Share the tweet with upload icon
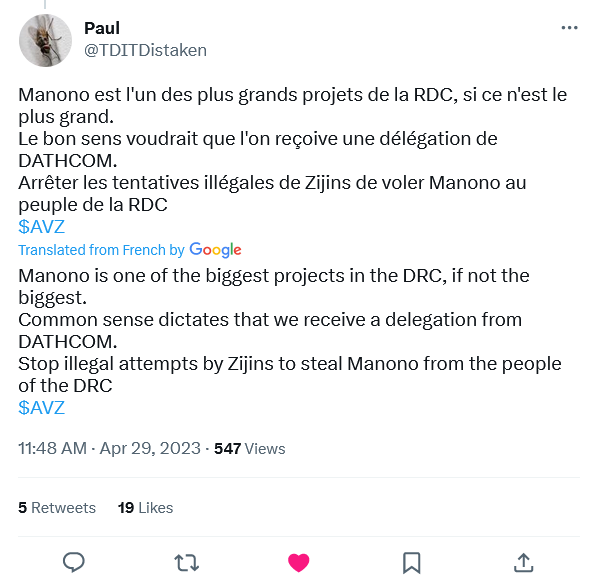The height and width of the screenshot is (588, 598). (x=524, y=563)
